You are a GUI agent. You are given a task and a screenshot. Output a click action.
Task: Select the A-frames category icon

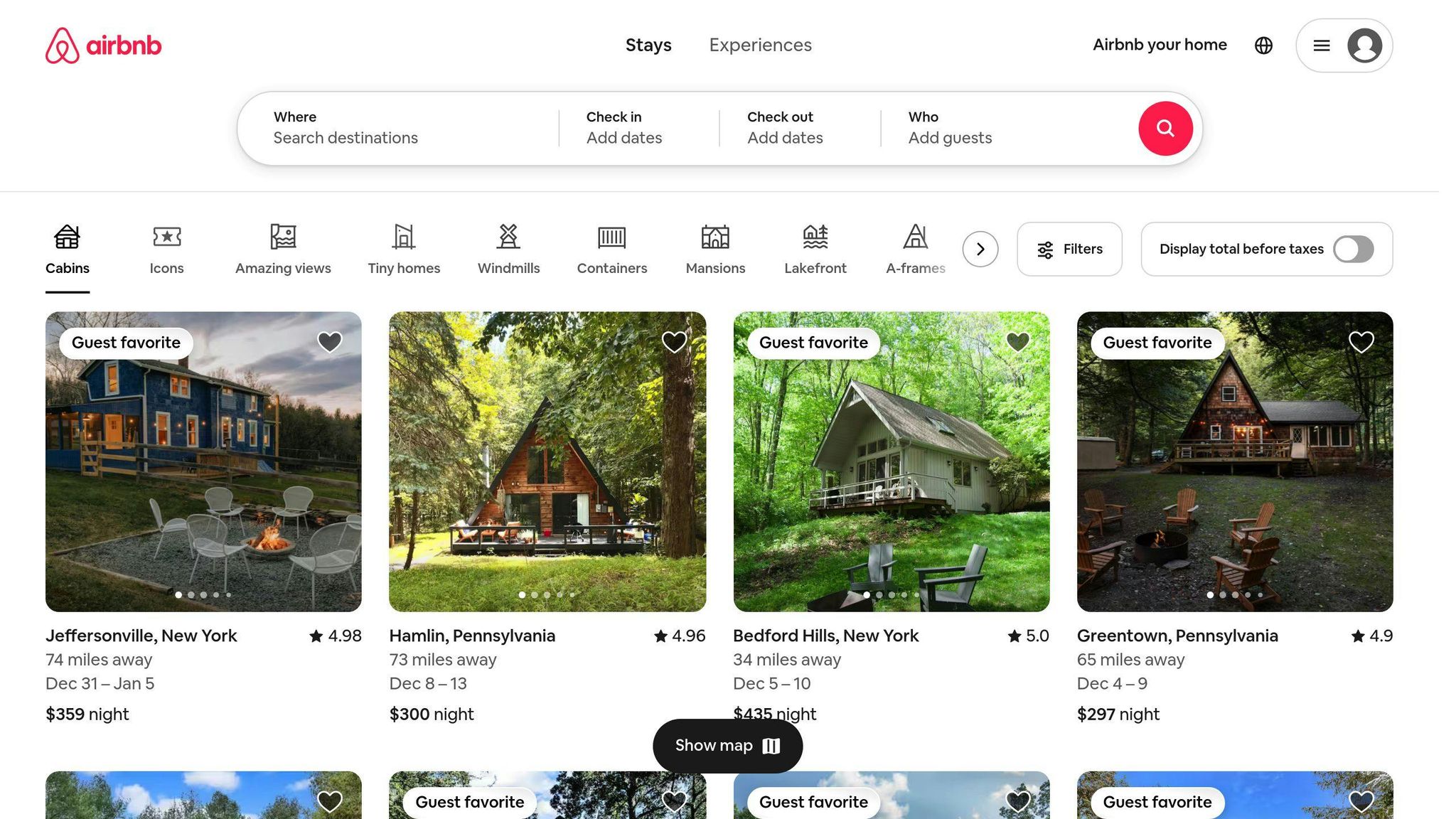click(x=916, y=249)
